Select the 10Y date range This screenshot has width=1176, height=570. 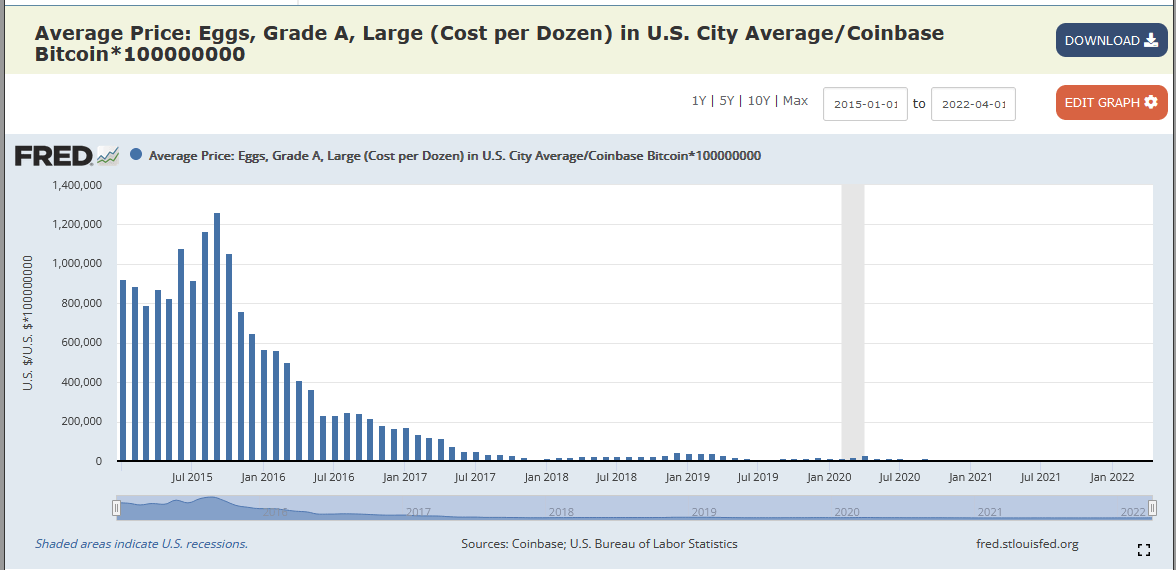(x=759, y=100)
